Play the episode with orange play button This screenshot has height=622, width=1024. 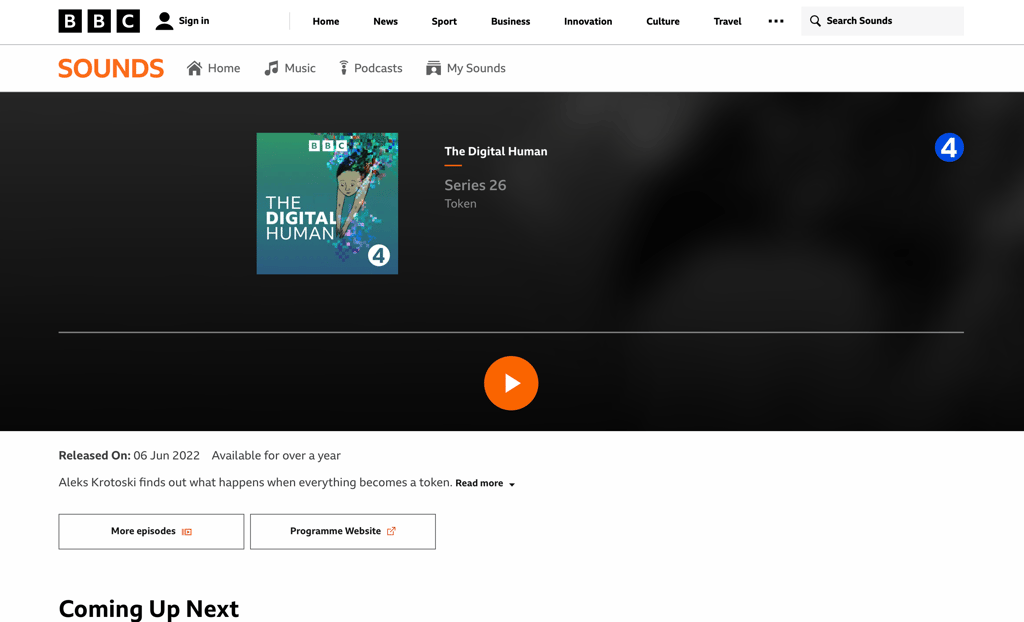pos(511,384)
